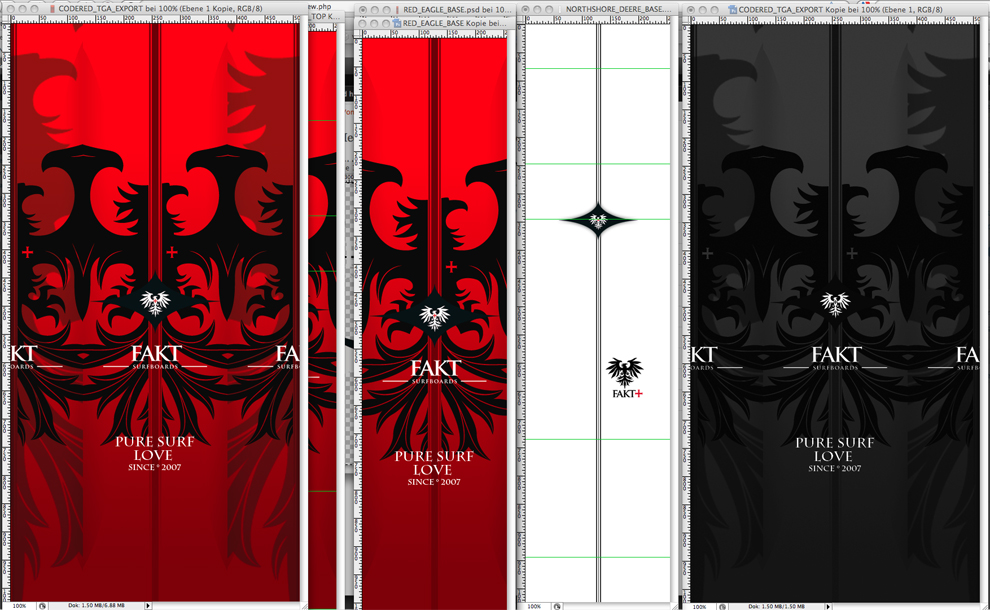Close the NORTHSHORE_DEERE_BASE window
This screenshot has height=610, width=990.
525,9
